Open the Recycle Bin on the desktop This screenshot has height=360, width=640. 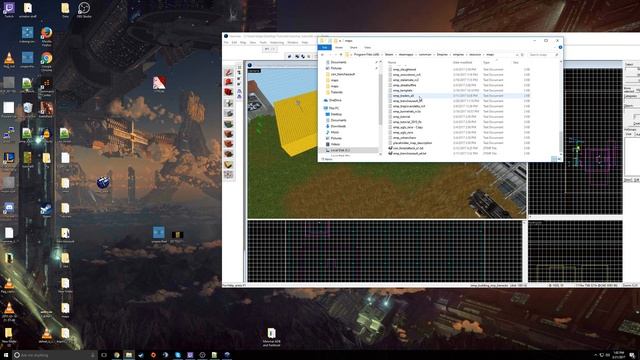(x=28, y=109)
